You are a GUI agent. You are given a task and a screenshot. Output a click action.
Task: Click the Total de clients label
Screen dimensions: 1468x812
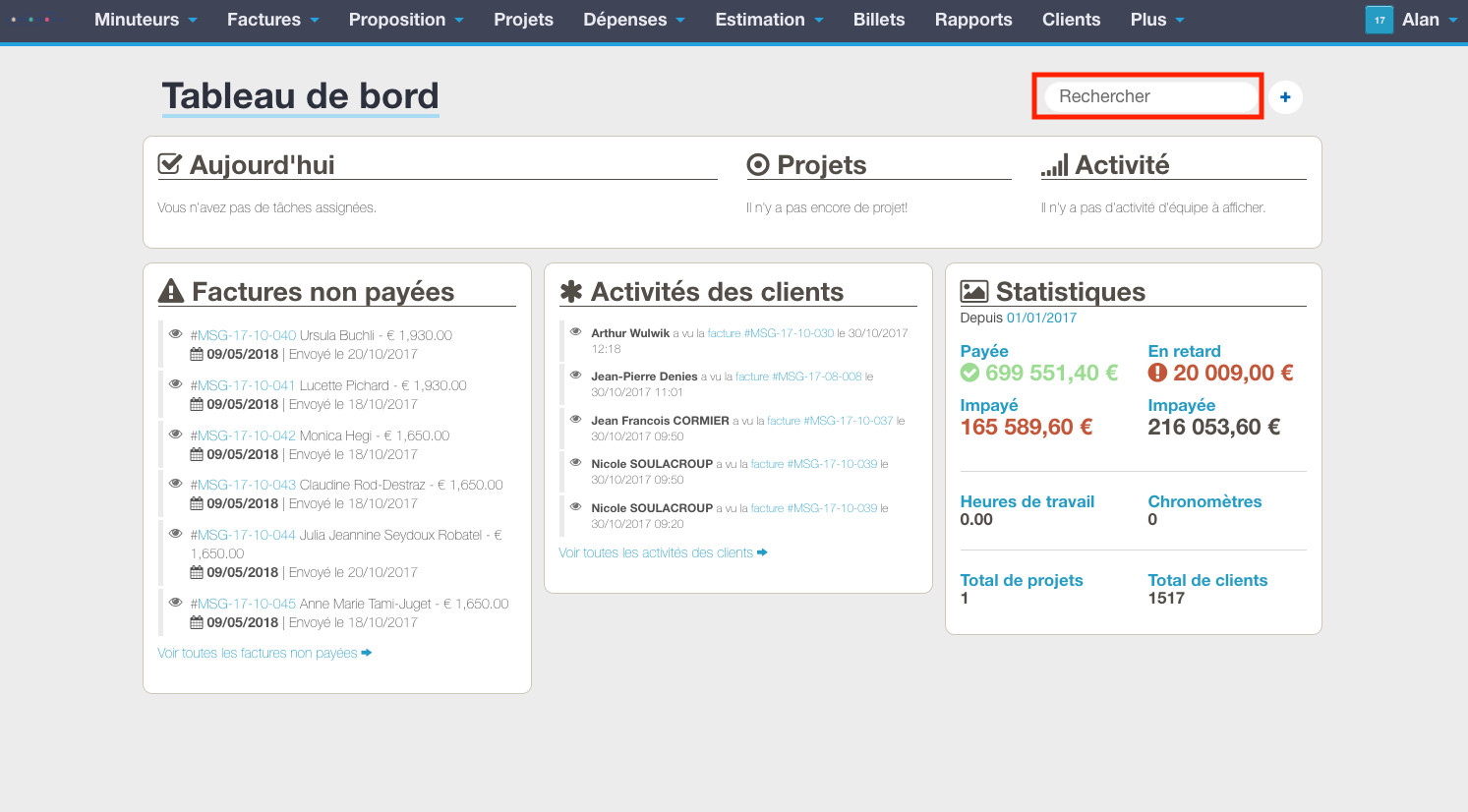tap(1207, 580)
